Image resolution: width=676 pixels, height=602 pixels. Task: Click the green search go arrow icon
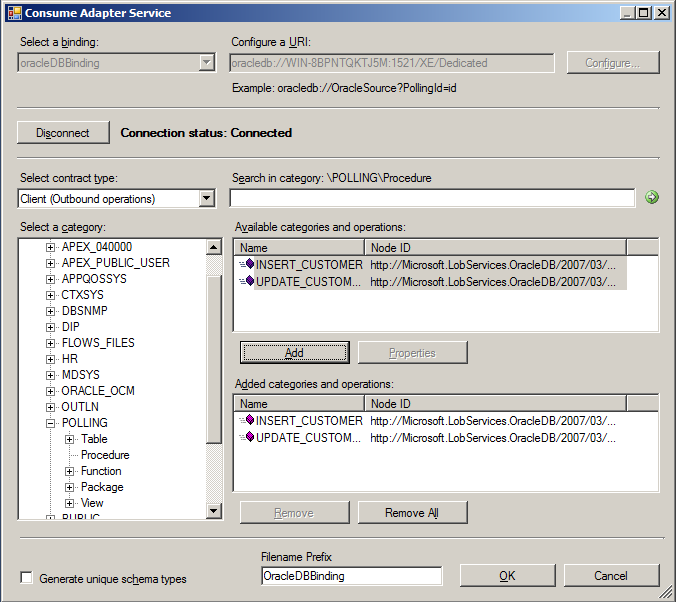pos(651,197)
